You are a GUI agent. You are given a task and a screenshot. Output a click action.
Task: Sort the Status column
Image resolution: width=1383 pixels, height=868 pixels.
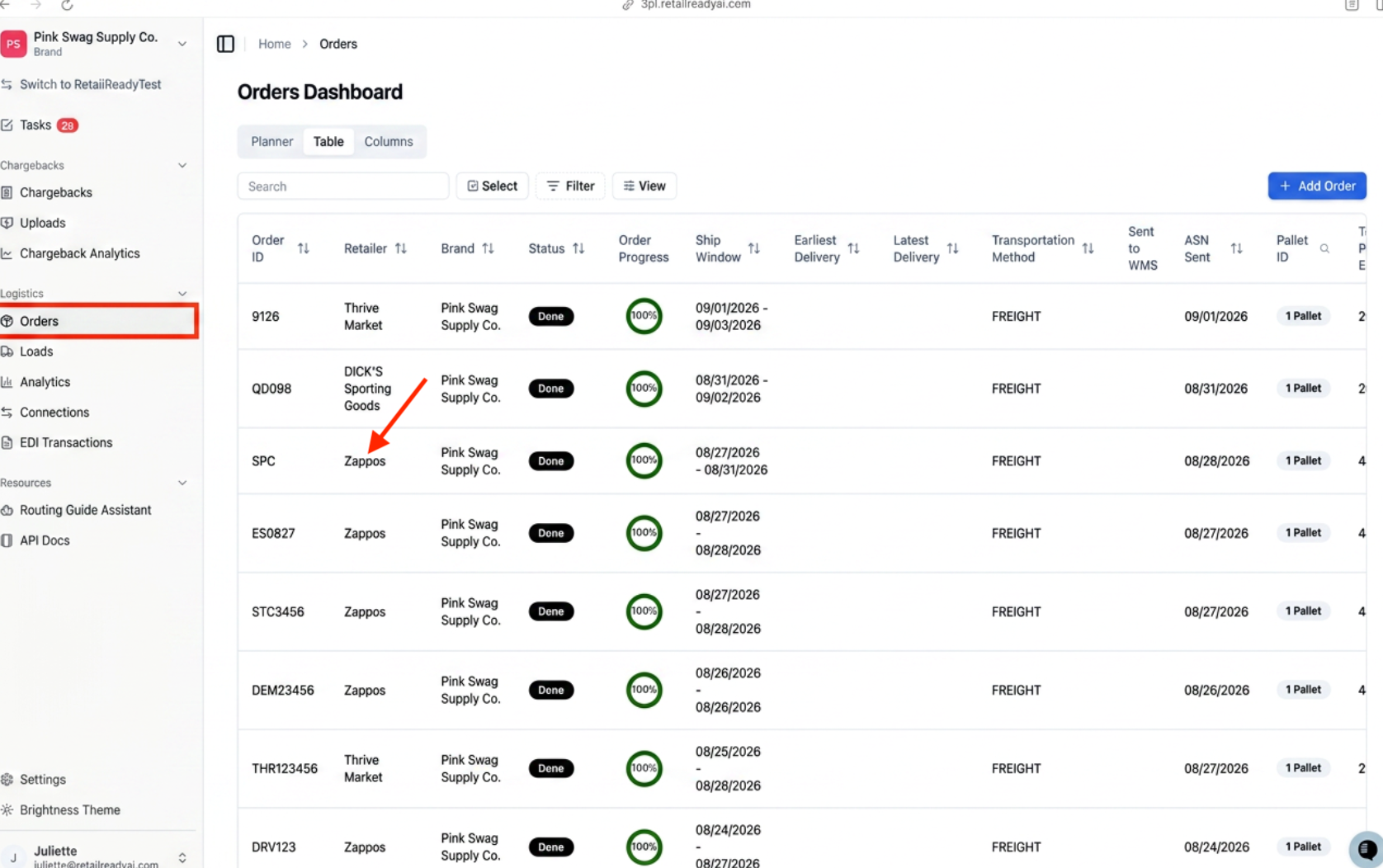click(x=578, y=248)
